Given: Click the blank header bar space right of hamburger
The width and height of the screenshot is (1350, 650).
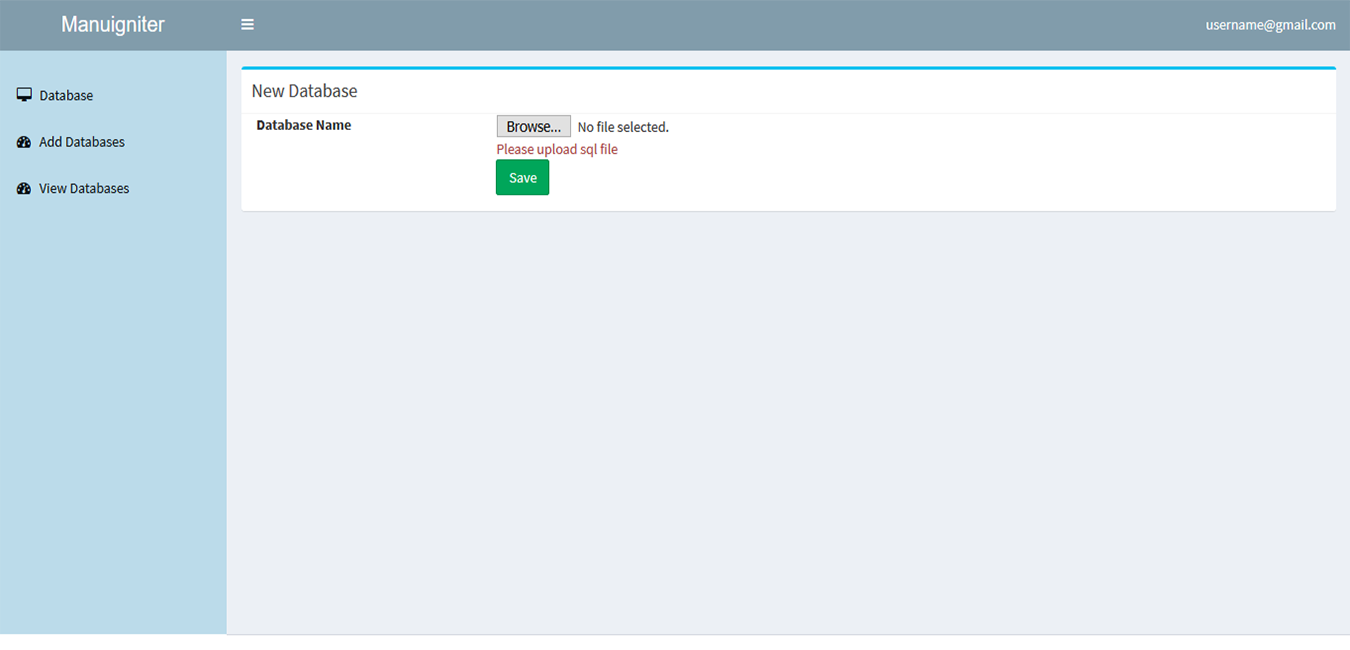Looking at the screenshot, I should click(700, 25).
